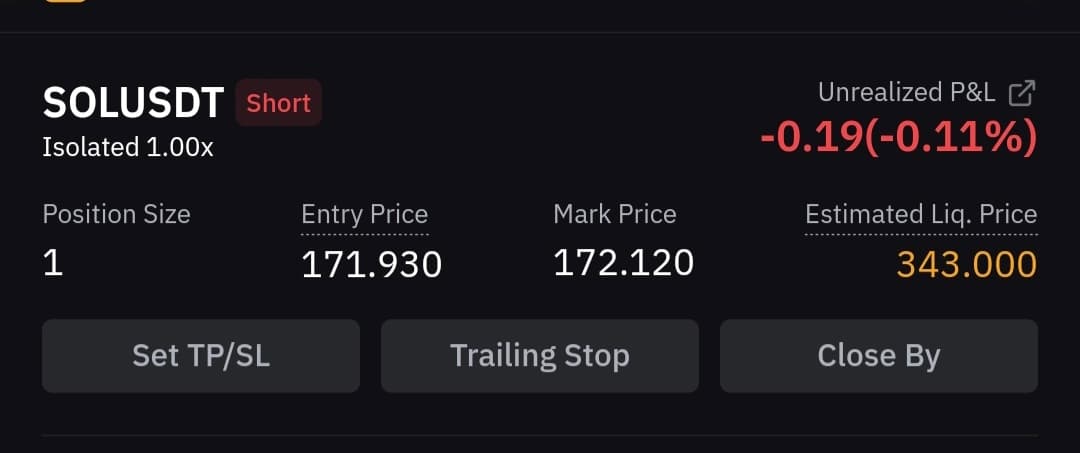The height and width of the screenshot is (453, 1080).
Task: Open the Trailing Stop option
Action: pos(539,356)
